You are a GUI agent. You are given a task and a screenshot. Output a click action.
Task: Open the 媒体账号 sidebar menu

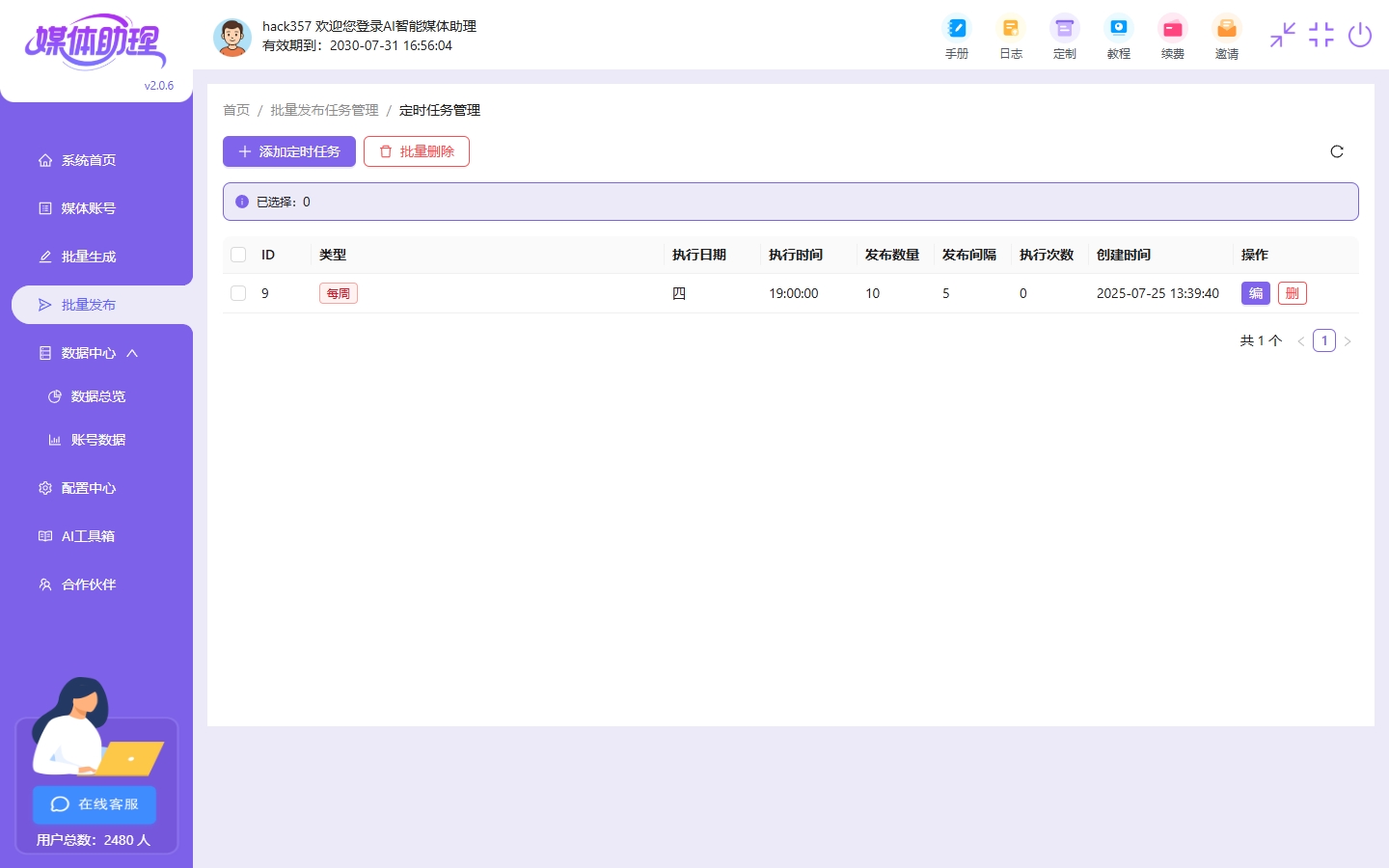click(87, 208)
